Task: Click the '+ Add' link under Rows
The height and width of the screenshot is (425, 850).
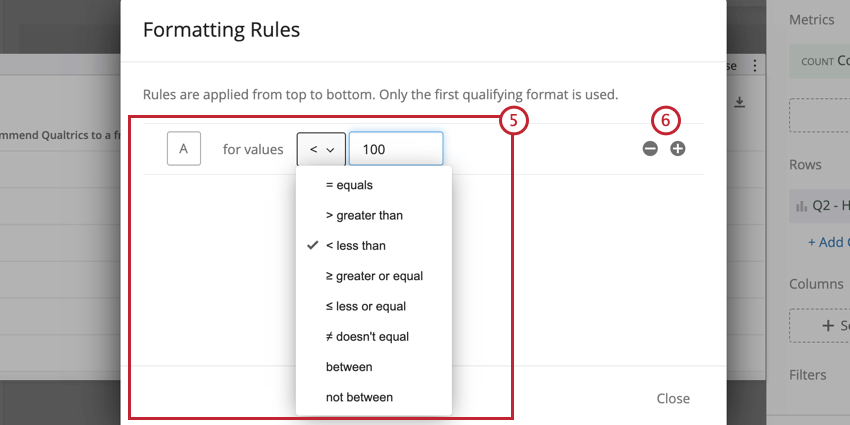Action: pos(829,242)
